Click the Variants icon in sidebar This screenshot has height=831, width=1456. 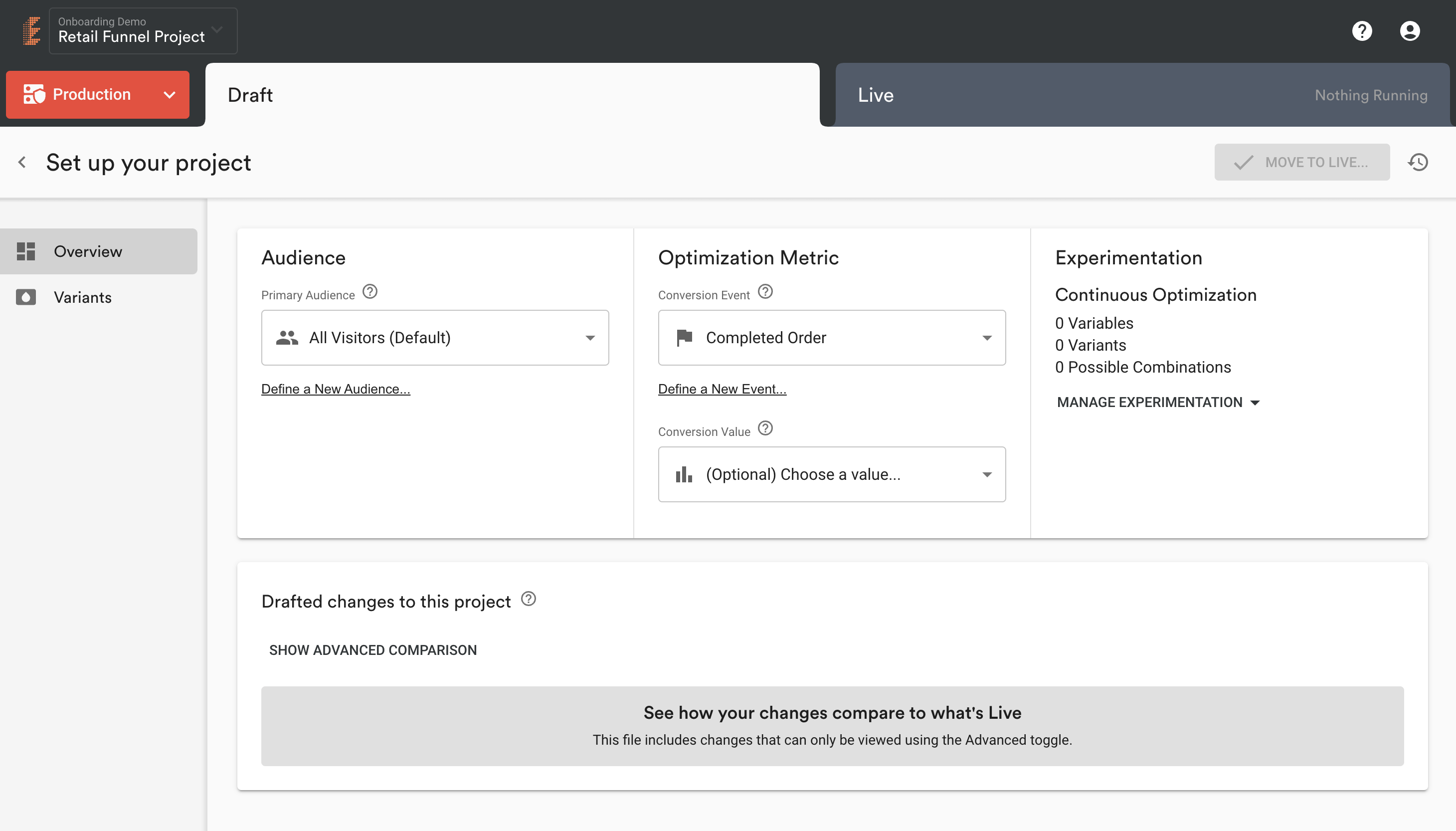coord(25,297)
